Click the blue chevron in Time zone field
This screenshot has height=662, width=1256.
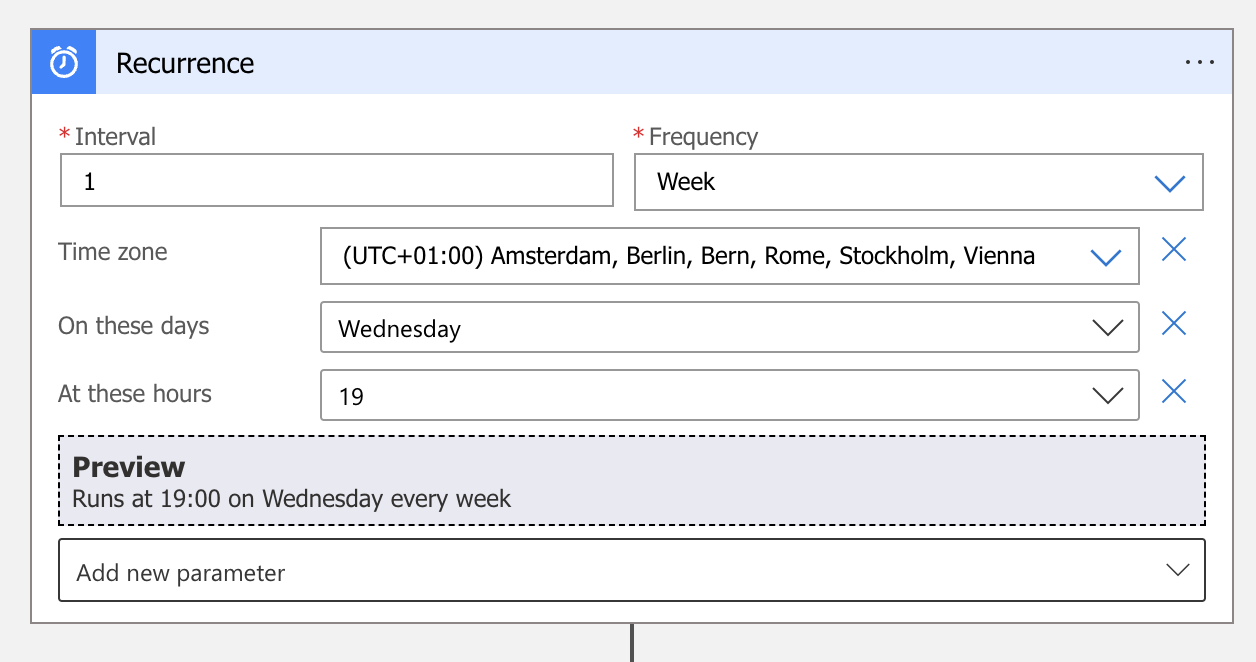[x=1106, y=257]
